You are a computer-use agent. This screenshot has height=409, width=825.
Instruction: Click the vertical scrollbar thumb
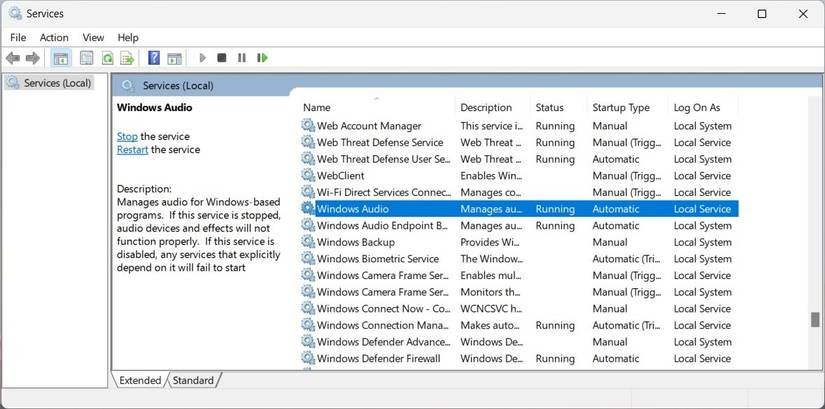click(x=815, y=320)
